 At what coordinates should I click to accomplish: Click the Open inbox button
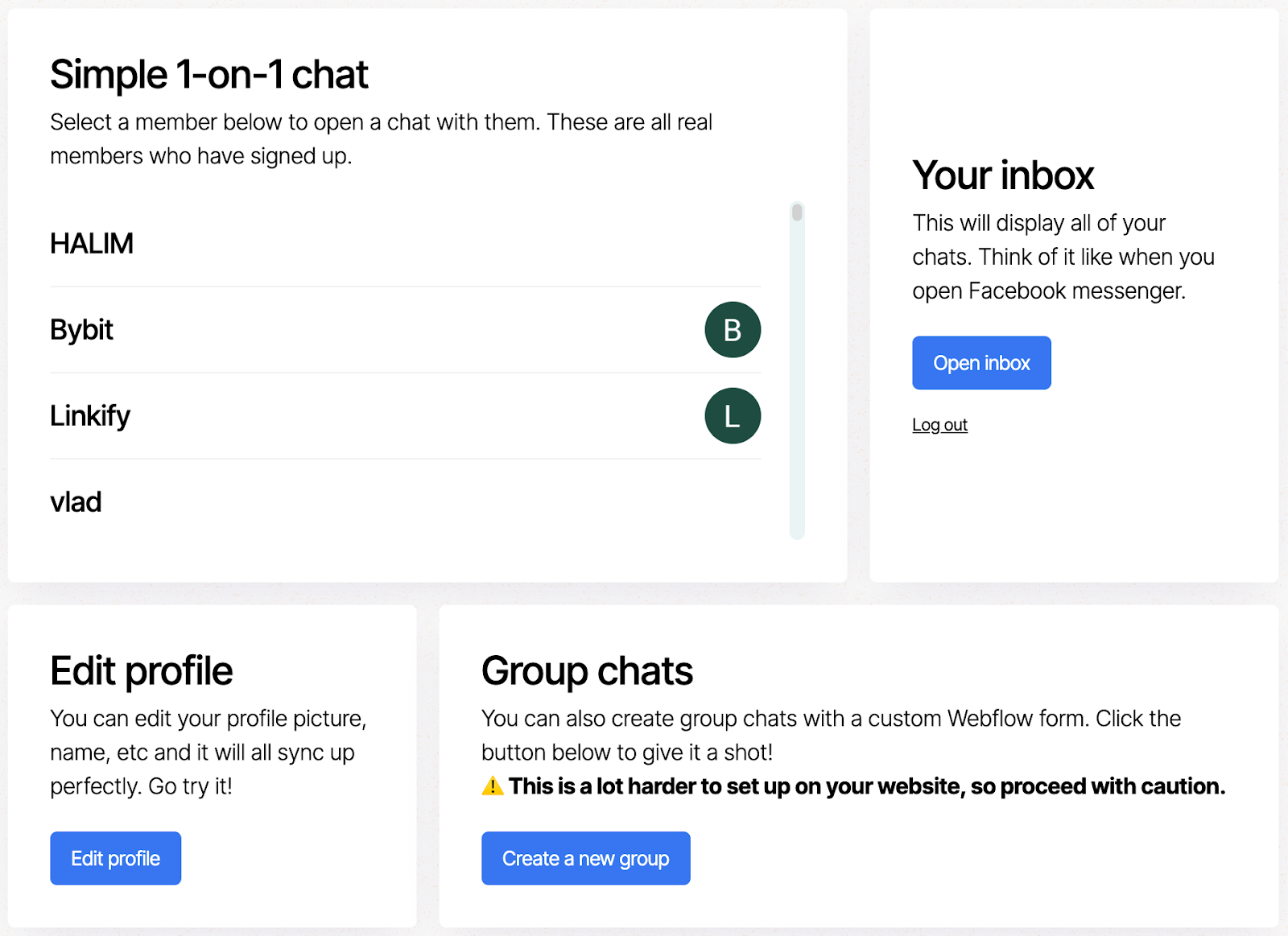980,362
